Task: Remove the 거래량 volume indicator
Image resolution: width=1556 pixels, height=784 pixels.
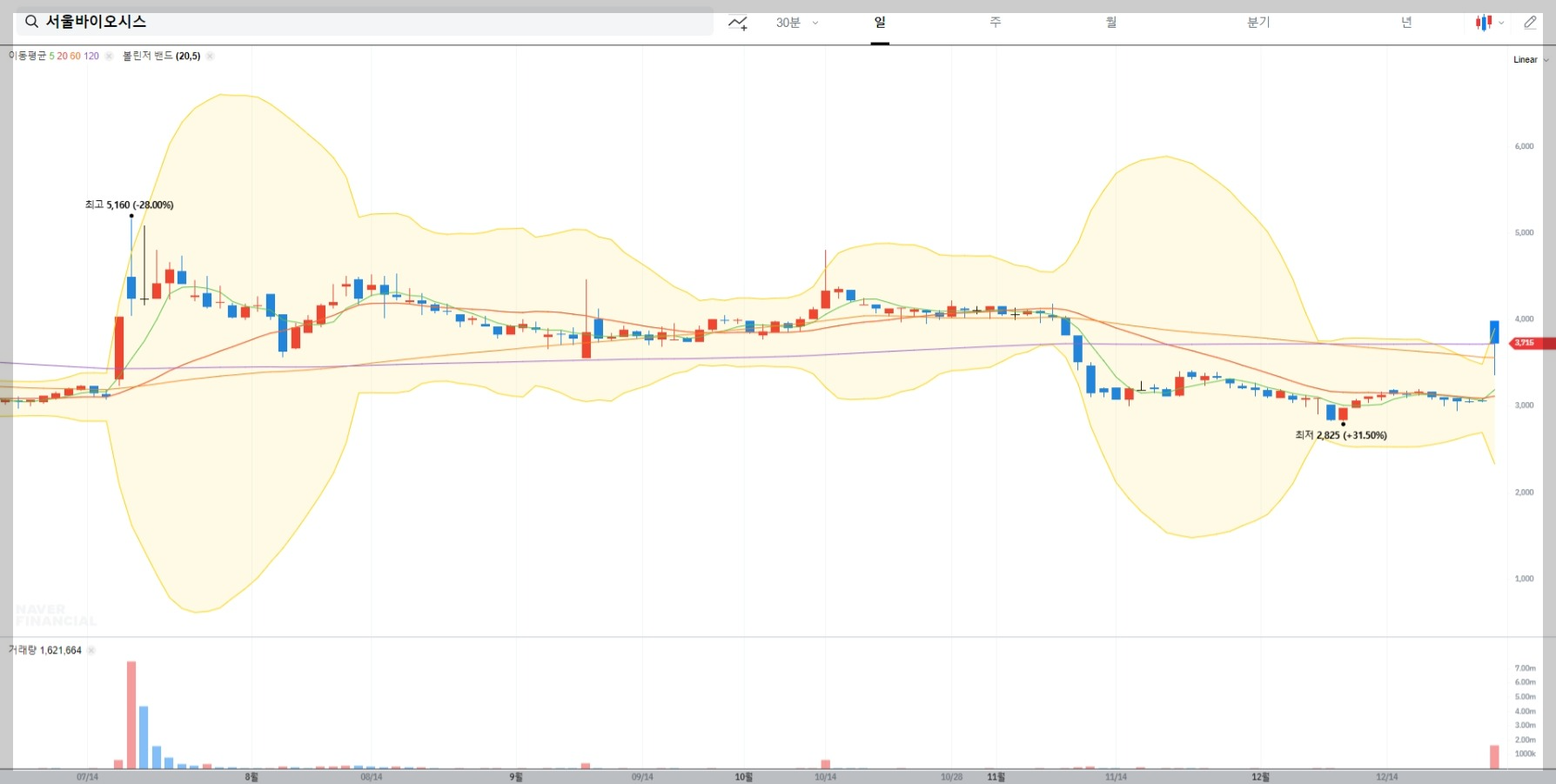Action: pyautogui.click(x=91, y=650)
